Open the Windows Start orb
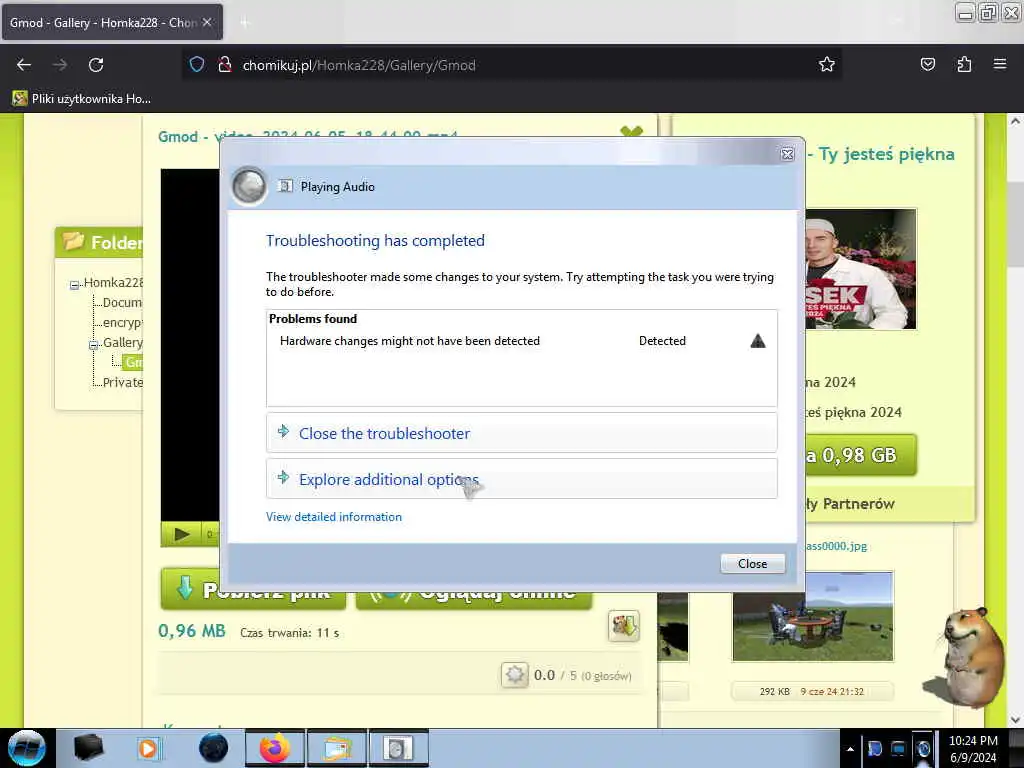Image resolution: width=1024 pixels, height=768 pixels. pyautogui.click(x=26, y=748)
